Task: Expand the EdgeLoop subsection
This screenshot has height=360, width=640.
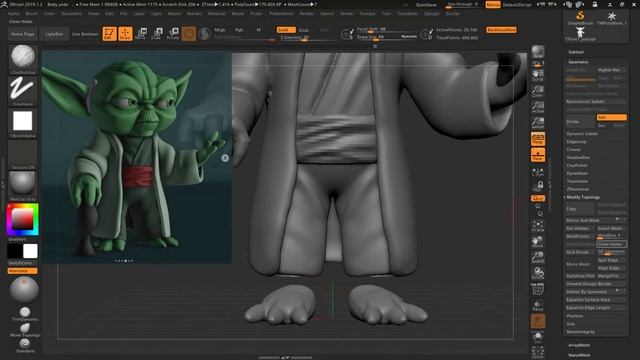Action: click(576, 142)
